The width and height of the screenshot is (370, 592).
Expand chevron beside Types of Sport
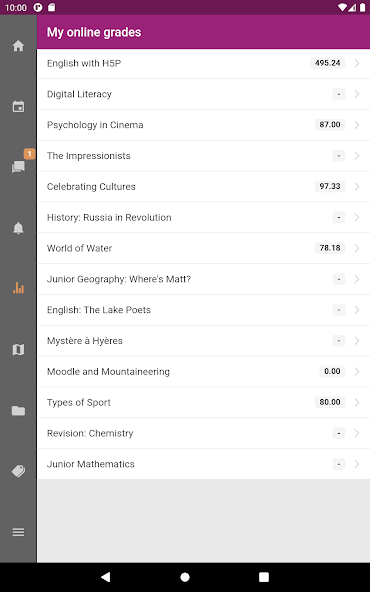point(356,402)
